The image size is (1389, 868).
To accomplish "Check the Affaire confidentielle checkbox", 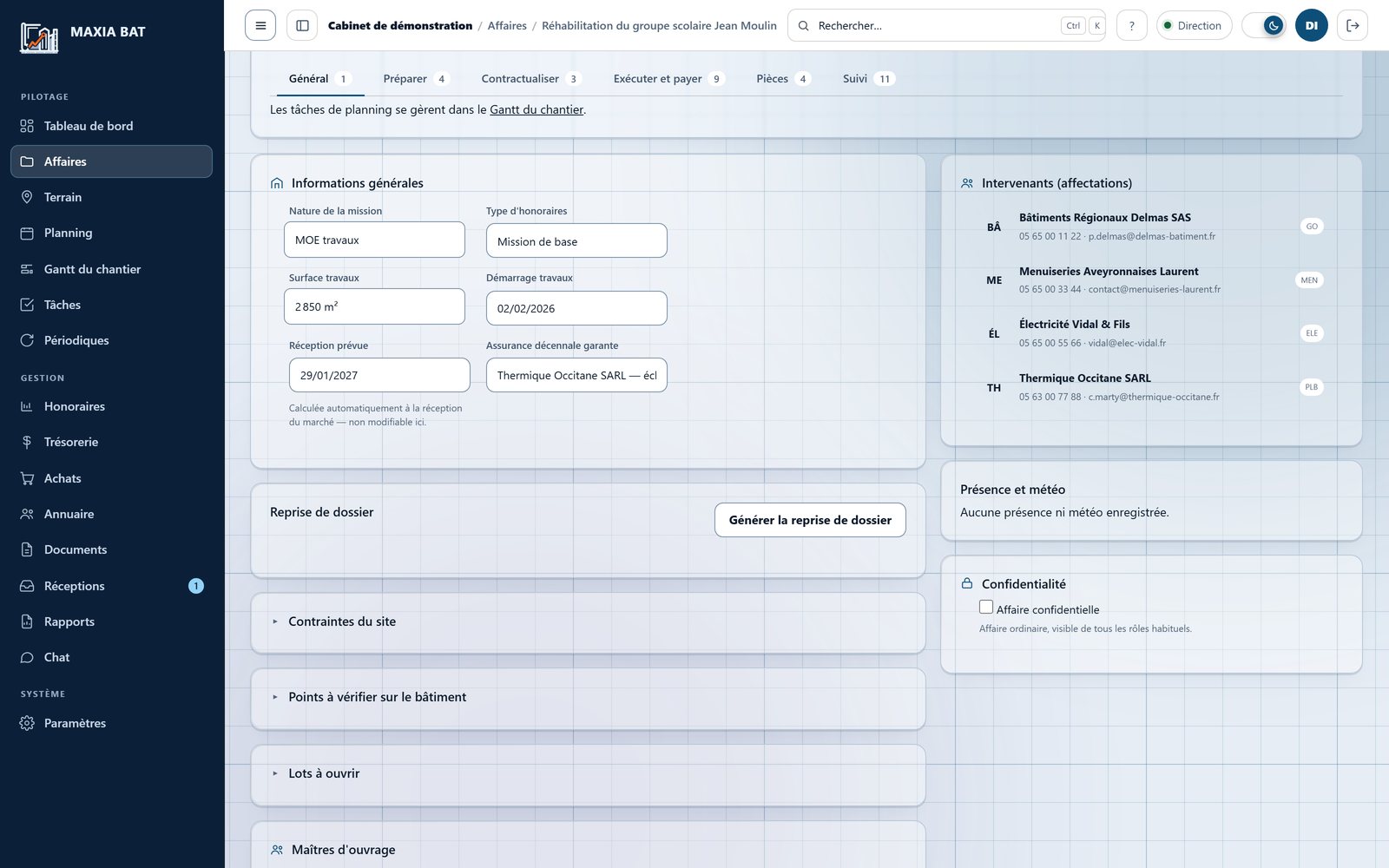I will tap(986, 608).
